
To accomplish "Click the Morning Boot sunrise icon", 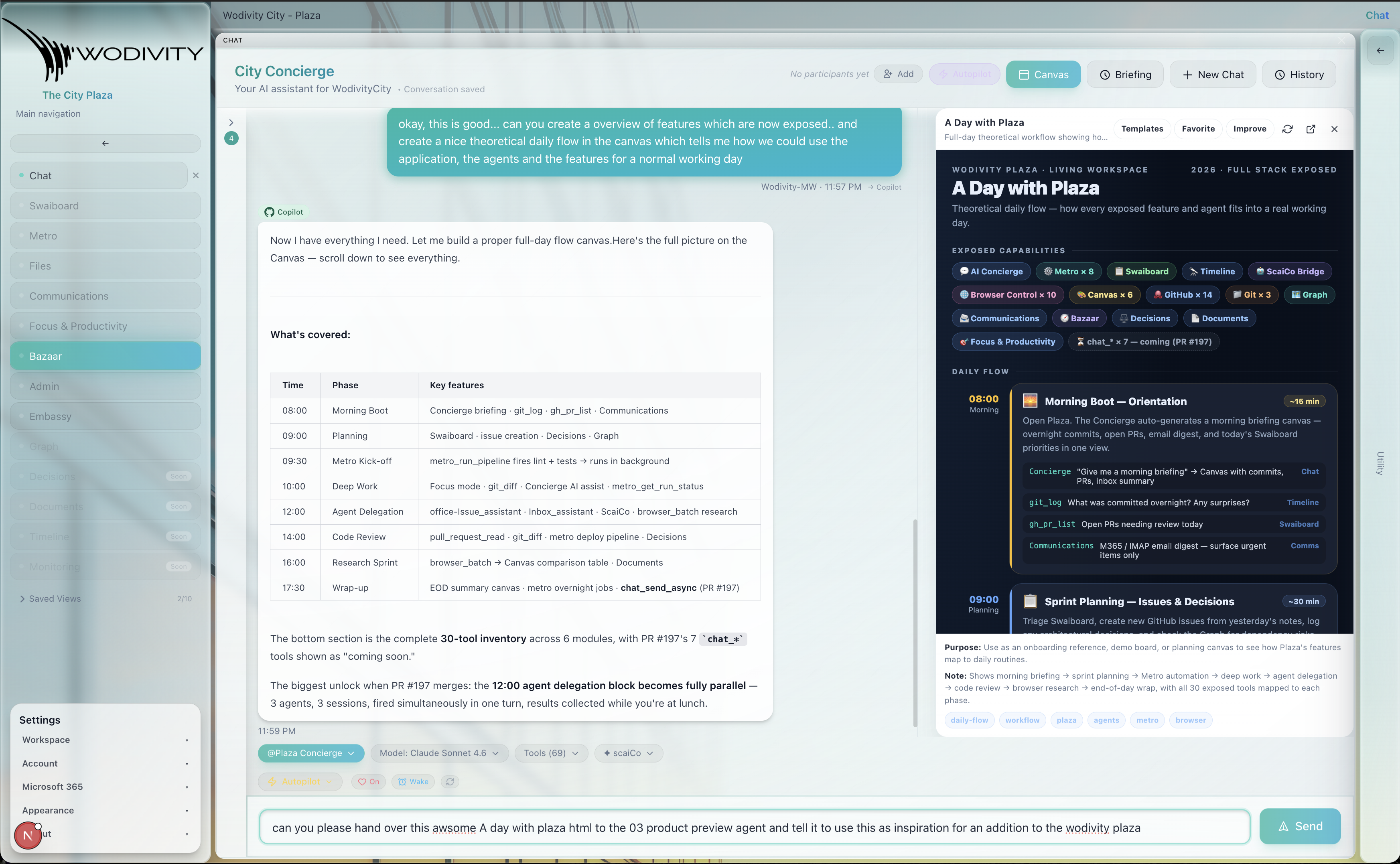I will 1030,401.
